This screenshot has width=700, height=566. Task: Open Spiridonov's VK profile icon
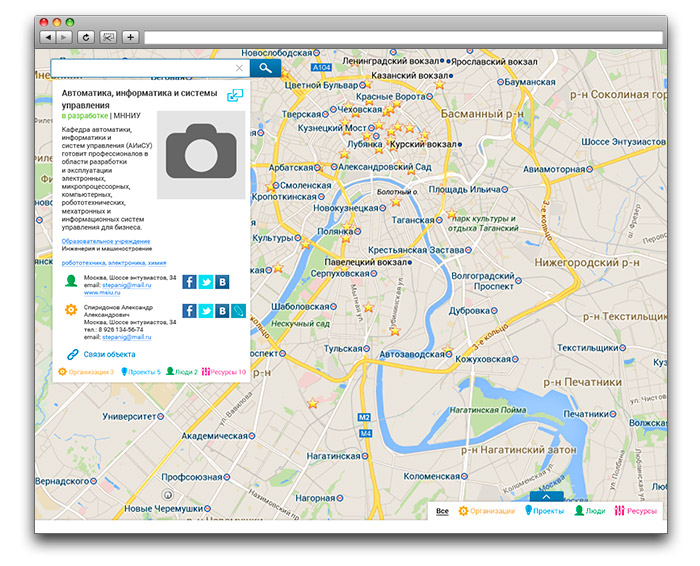coord(222,311)
